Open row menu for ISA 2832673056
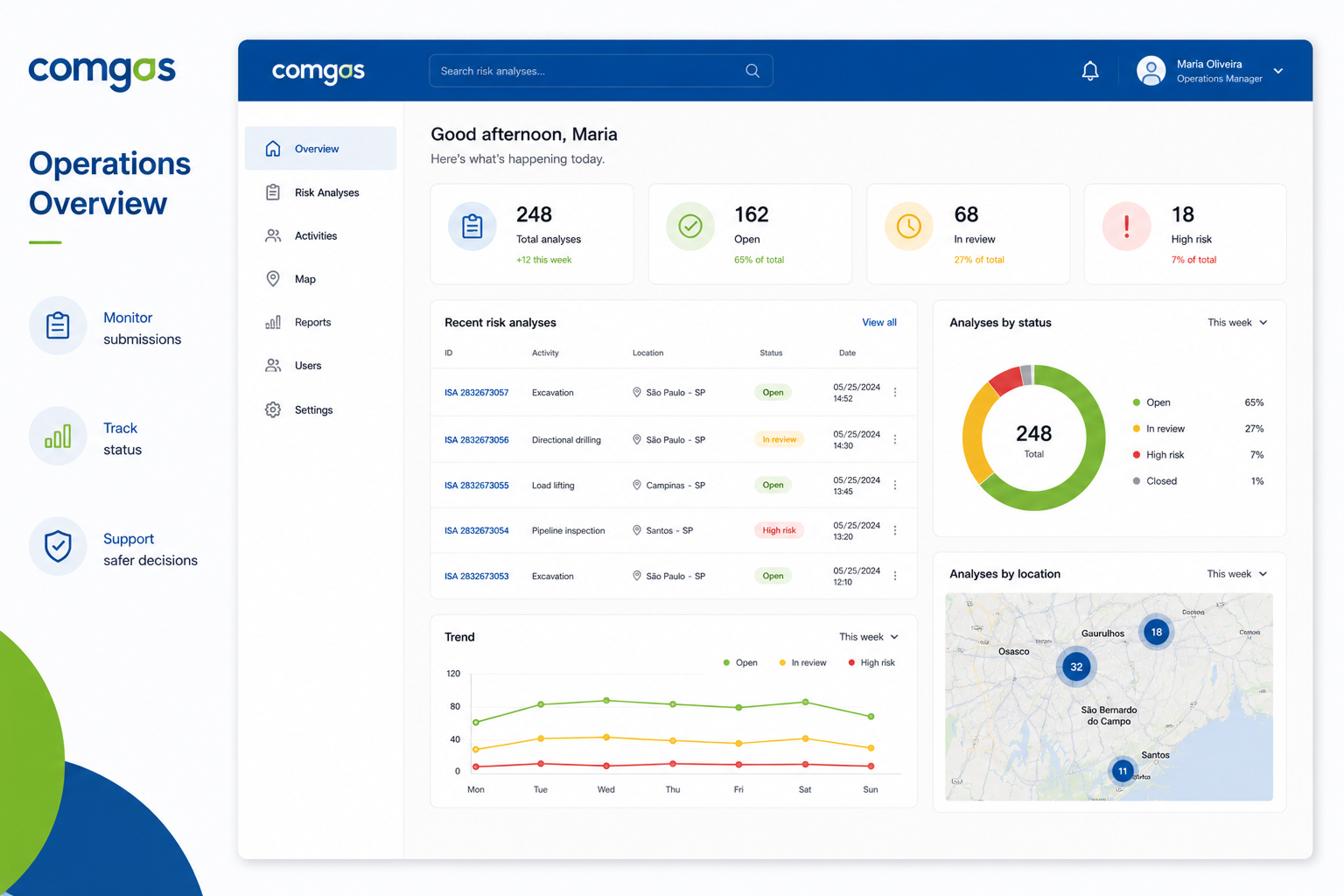Viewport: 1344px width, 896px height. [x=895, y=439]
